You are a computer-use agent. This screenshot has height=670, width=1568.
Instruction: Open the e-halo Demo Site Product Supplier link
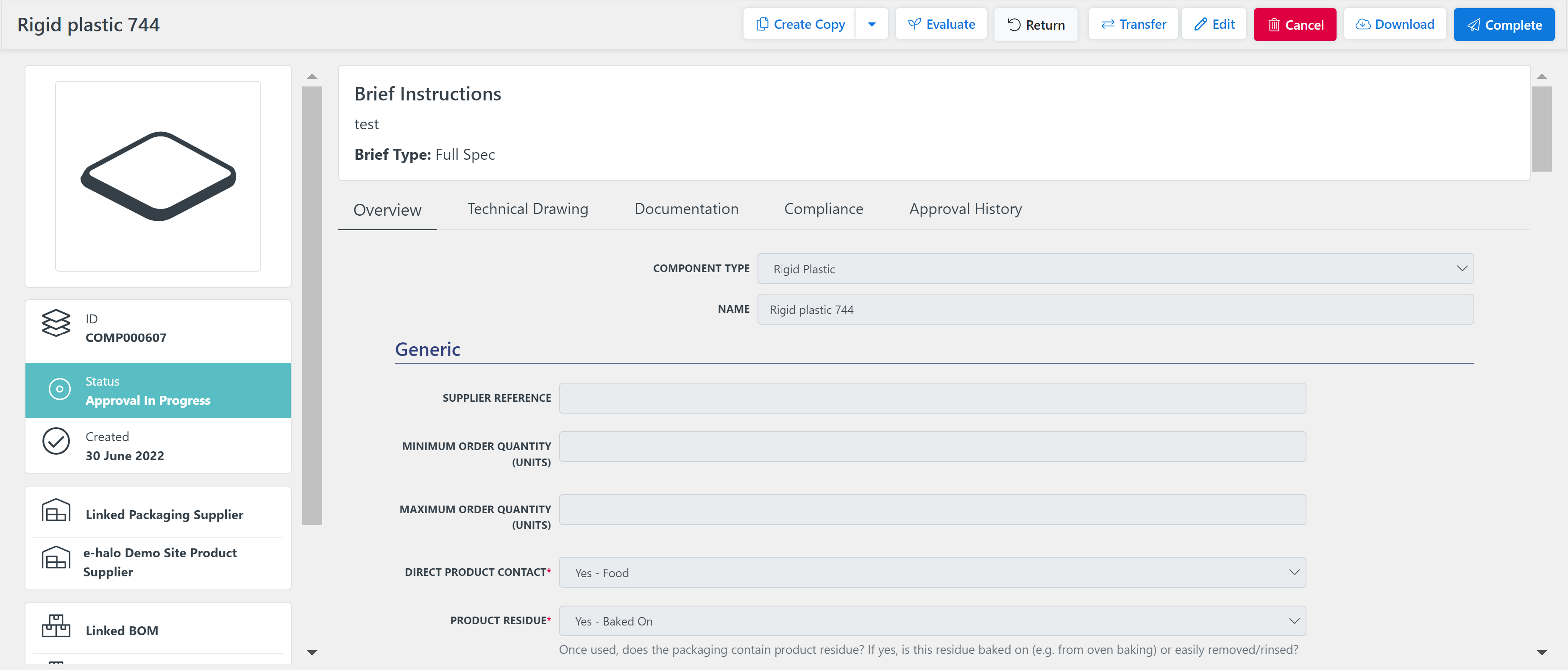pos(160,562)
